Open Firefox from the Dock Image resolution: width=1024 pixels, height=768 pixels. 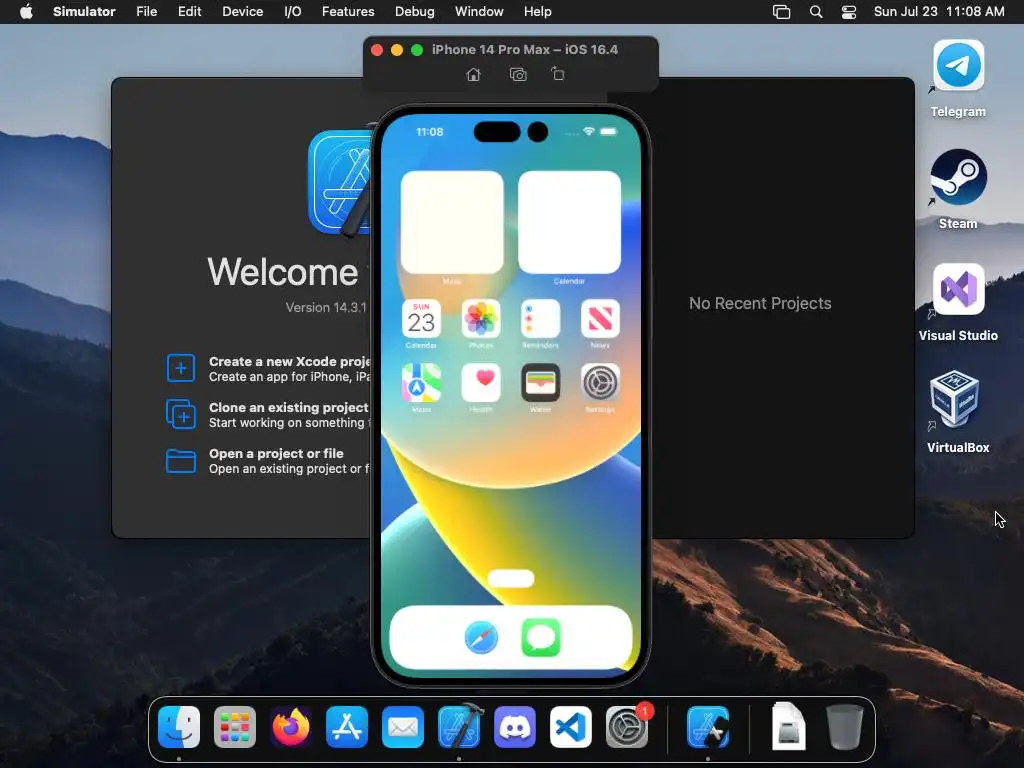point(291,727)
